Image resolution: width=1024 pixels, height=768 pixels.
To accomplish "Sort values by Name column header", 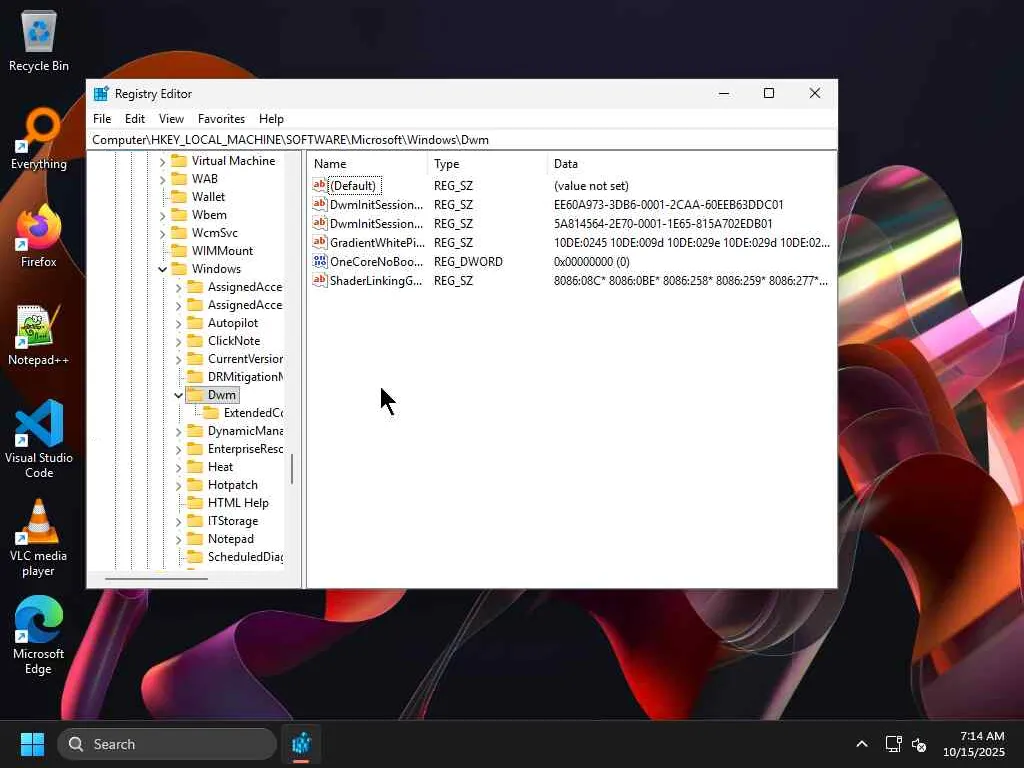I will coord(368,164).
